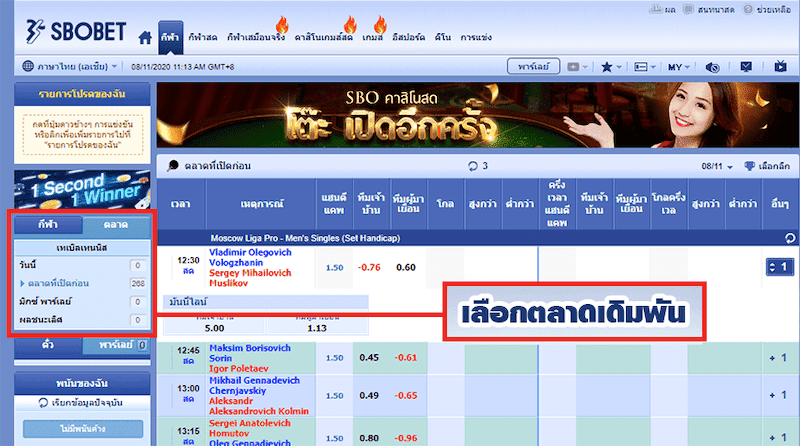Screen dimensions: 800x446
Task: Expand the layout view dropdown arrow
Action: pyautogui.click(x=653, y=67)
